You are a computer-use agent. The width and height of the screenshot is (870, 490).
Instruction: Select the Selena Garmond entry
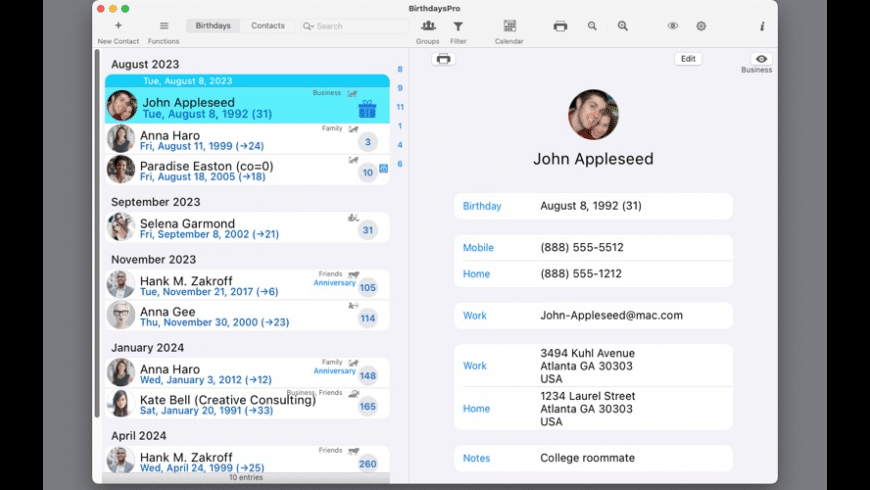pyautogui.click(x=247, y=227)
